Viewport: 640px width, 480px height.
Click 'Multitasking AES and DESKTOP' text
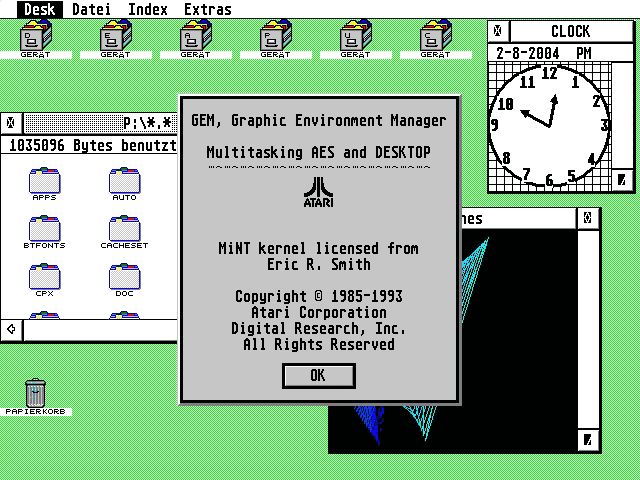(x=318, y=152)
